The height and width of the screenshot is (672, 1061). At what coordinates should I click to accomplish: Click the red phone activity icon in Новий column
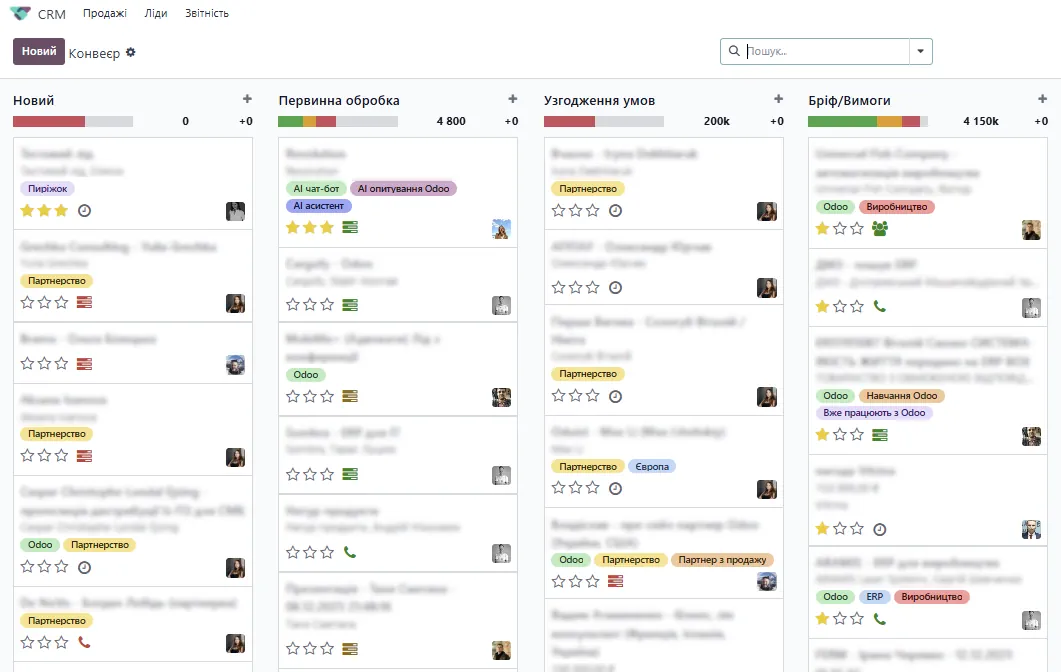tap(85, 642)
